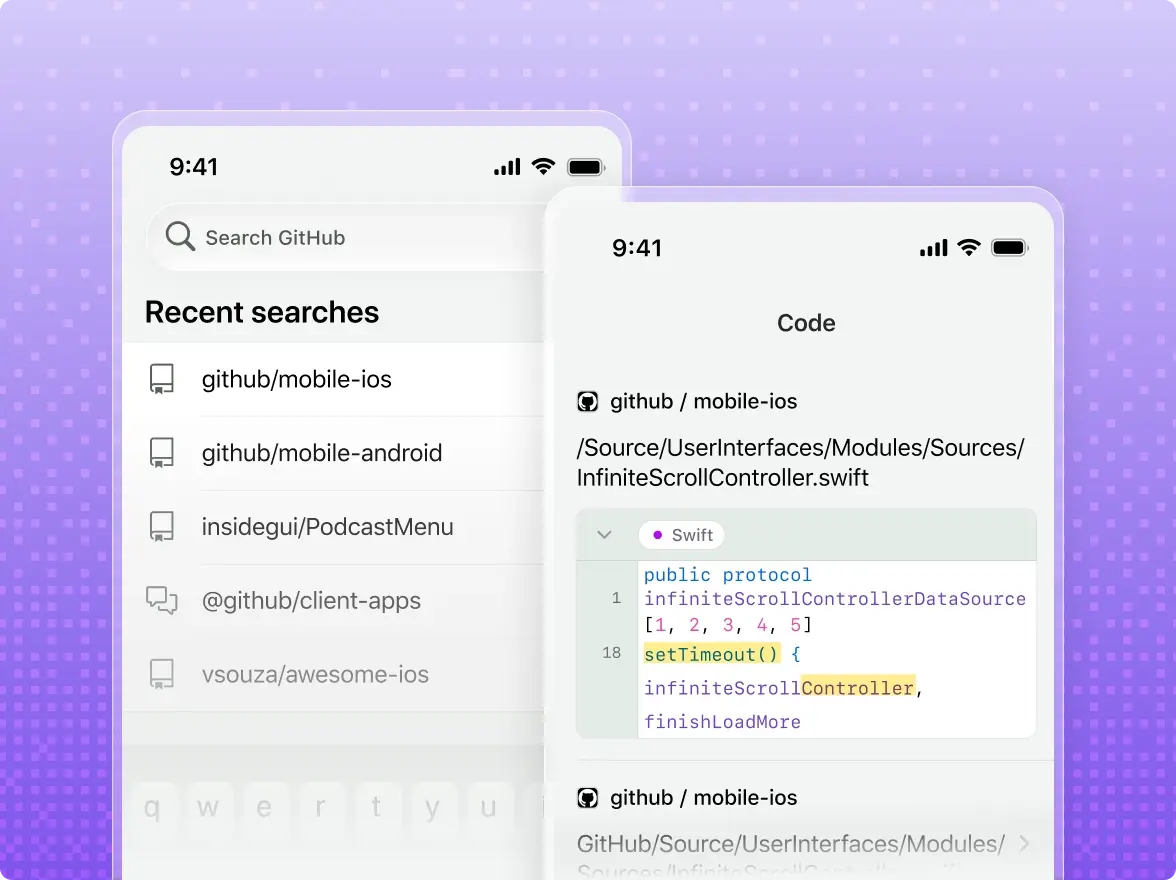Screen dimensions: 1176x880
Task: Choose the @github/client-apps recent search
Action: click(334, 600)
